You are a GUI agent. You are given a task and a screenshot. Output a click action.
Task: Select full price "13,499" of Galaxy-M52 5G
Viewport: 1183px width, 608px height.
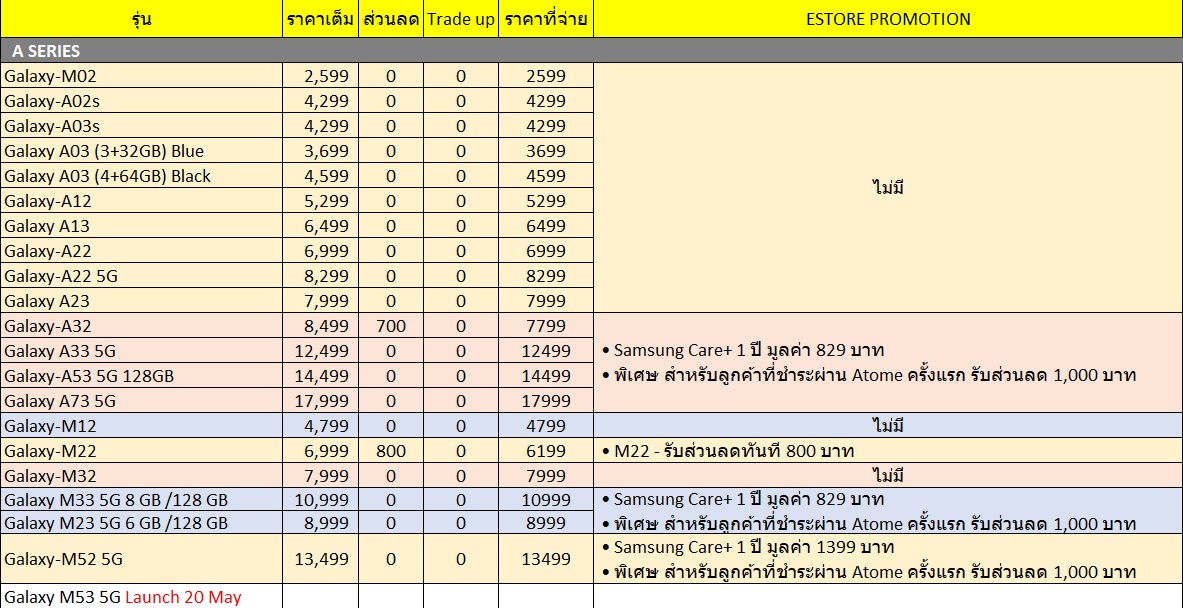[x=322, y=559]
